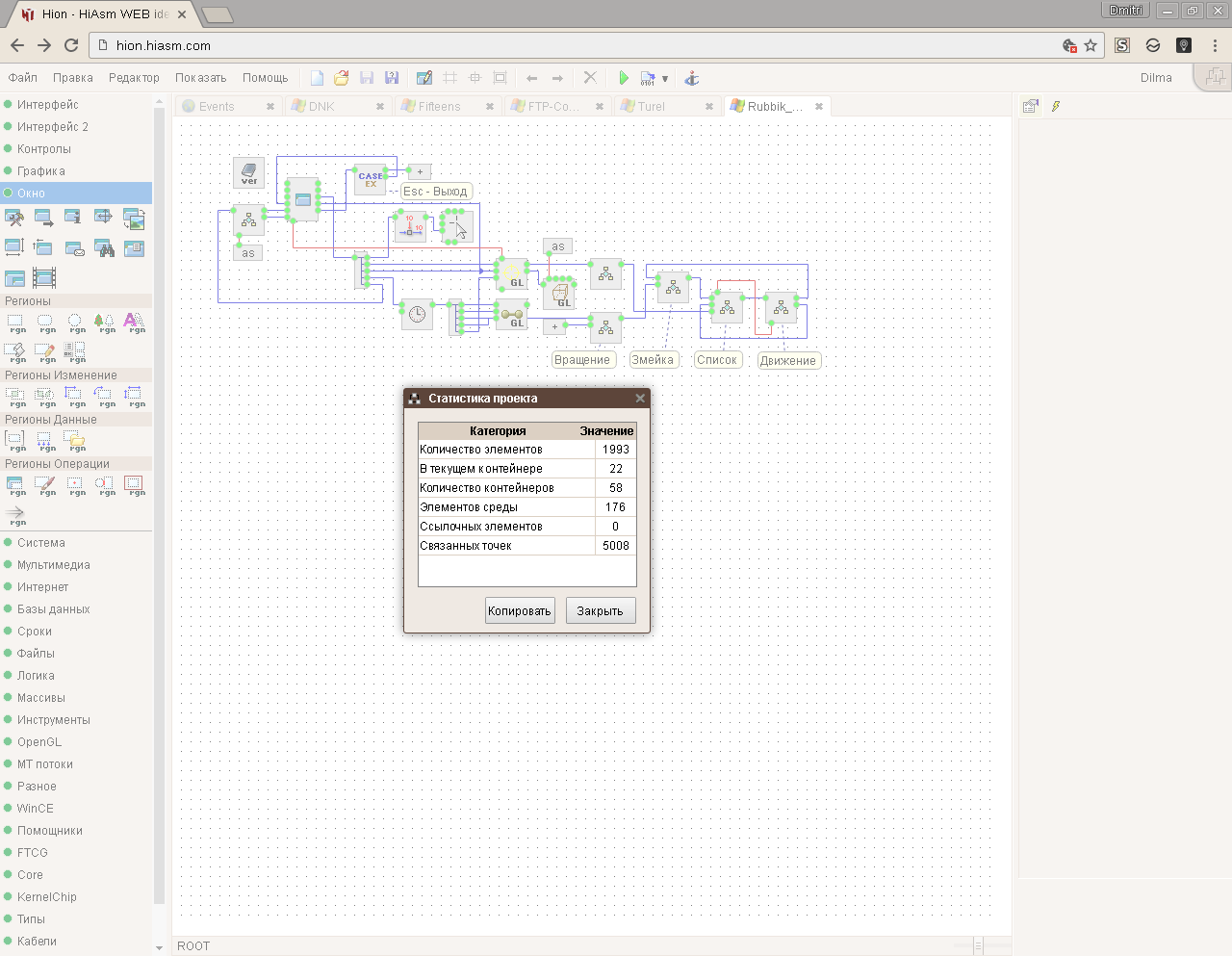Select the tree-shaped region element
The width and height of the screenshot is (1232, 956).
click(x=104, y=323)
